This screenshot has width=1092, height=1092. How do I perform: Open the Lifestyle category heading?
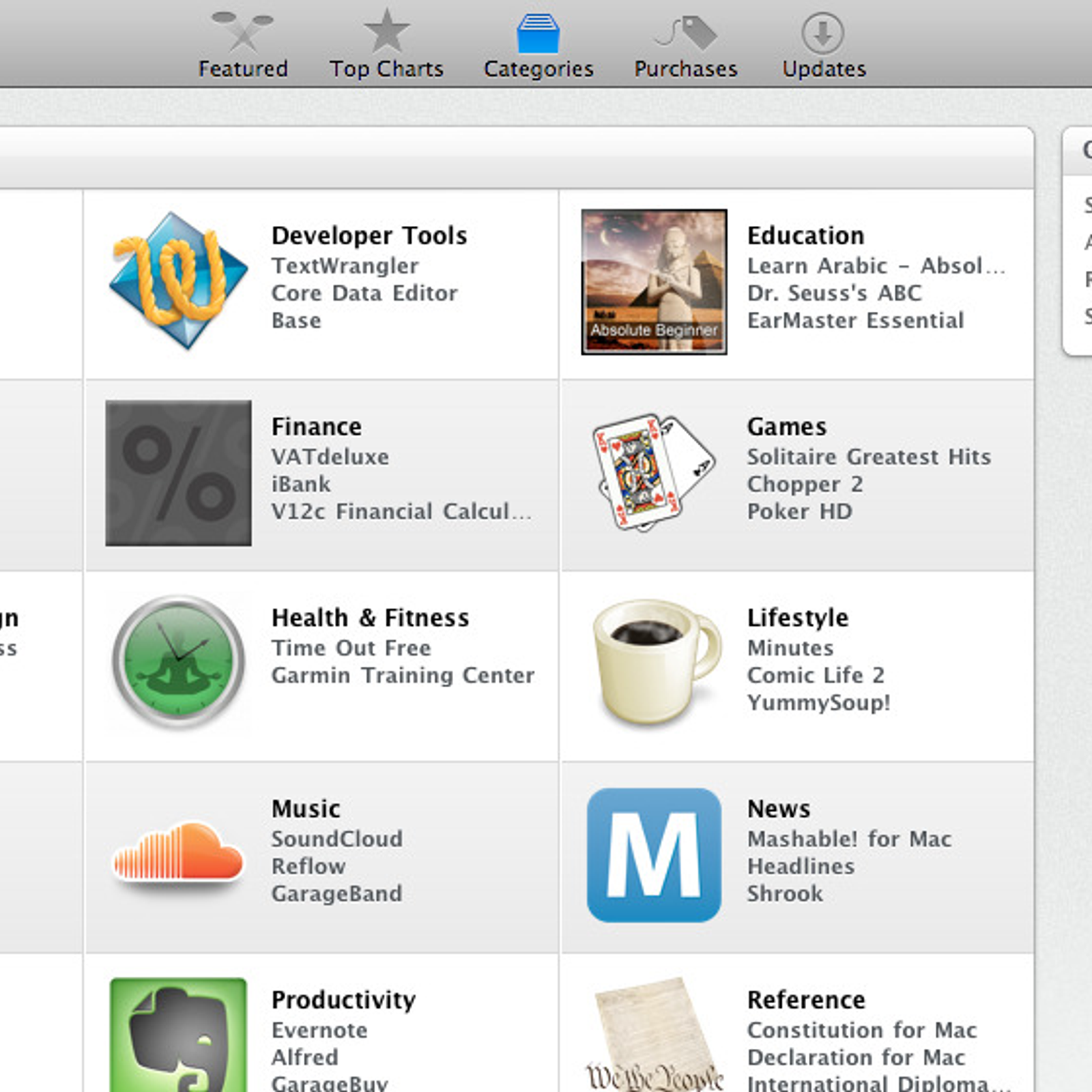tap(798, 618)
